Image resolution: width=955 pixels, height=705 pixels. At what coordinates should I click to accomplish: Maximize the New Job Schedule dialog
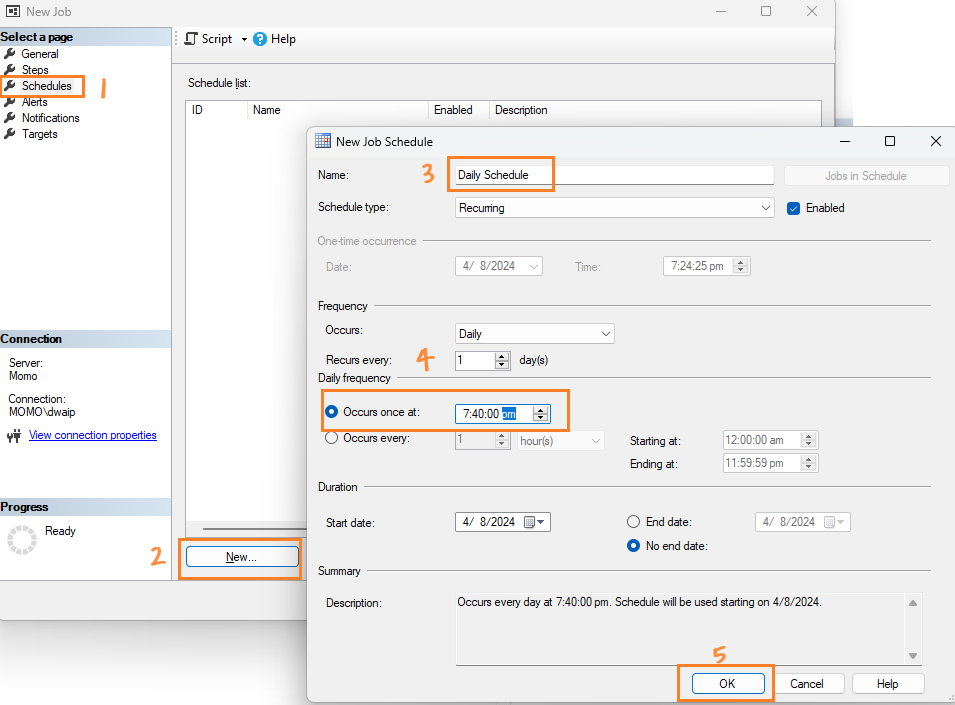coord(890,141)
